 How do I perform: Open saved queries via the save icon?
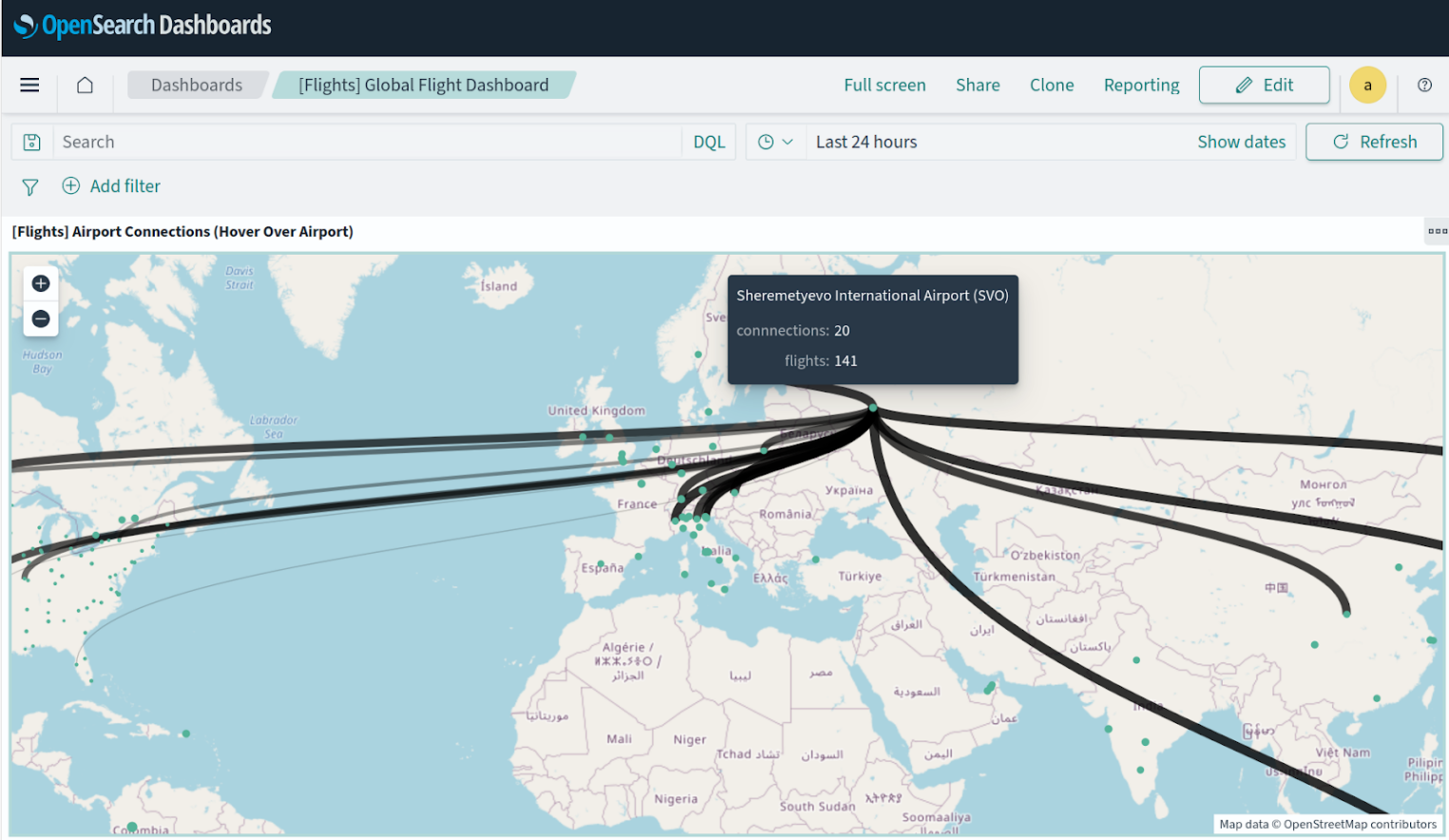pyautogui.click(x=31, y=141)
